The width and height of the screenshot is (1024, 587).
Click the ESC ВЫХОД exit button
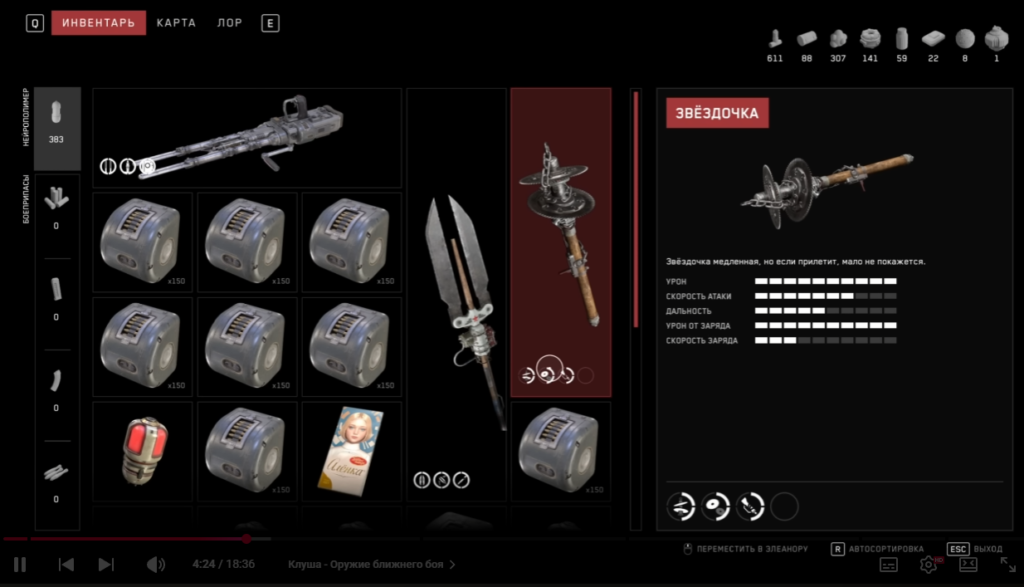point(974,549)
